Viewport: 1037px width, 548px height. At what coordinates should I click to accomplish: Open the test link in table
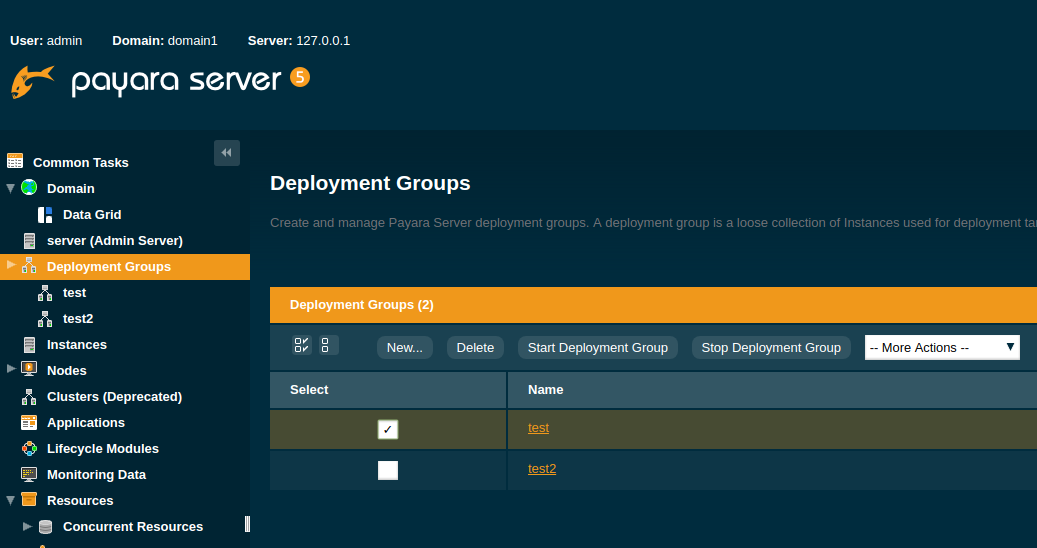pos(538,428)
